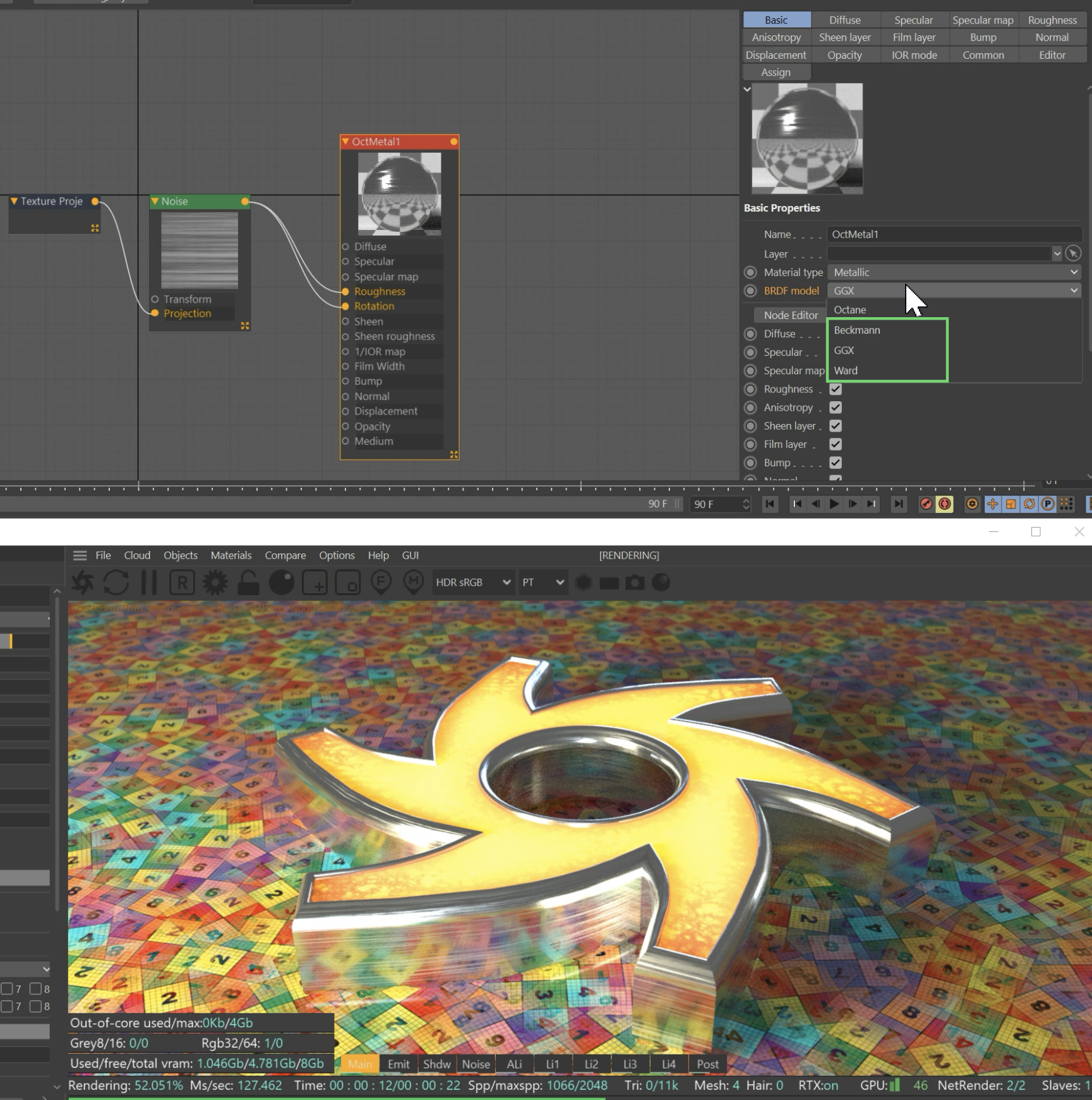Pause the Live Viewer render
The height and width of the screenshot is (1100, 1092).
[149, 582]
